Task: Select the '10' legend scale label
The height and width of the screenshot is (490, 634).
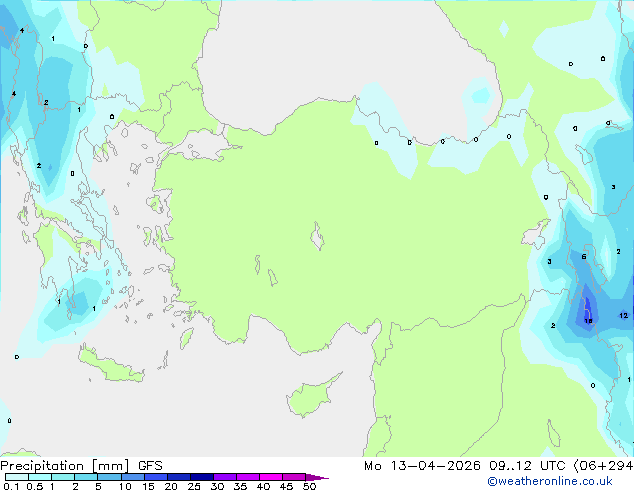Action: point(125,486)
